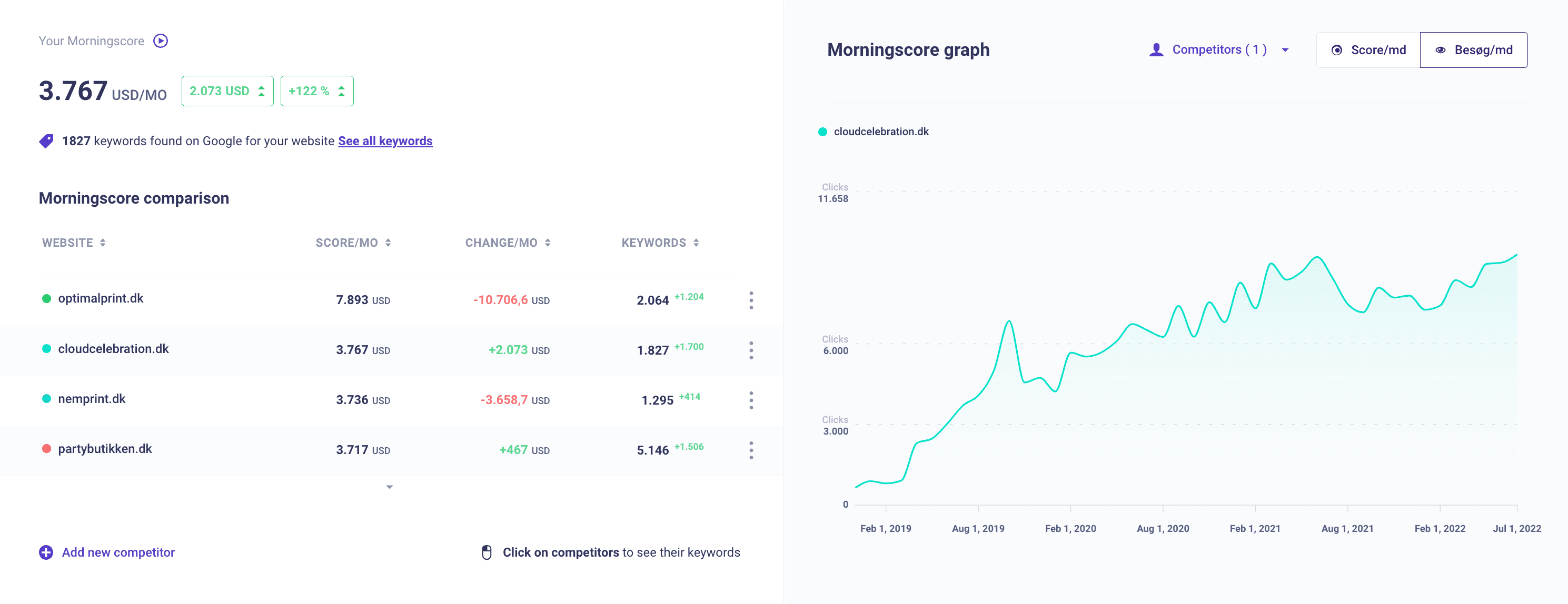Expand more competitors with the down arrow

click(390, 487)
